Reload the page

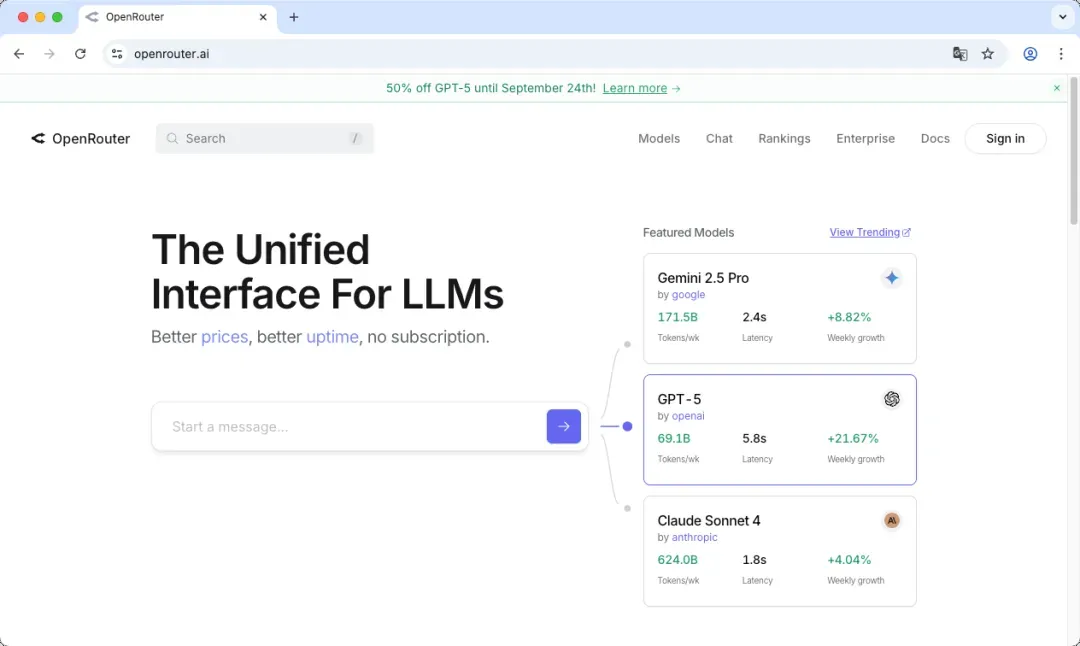pos(80,54)
